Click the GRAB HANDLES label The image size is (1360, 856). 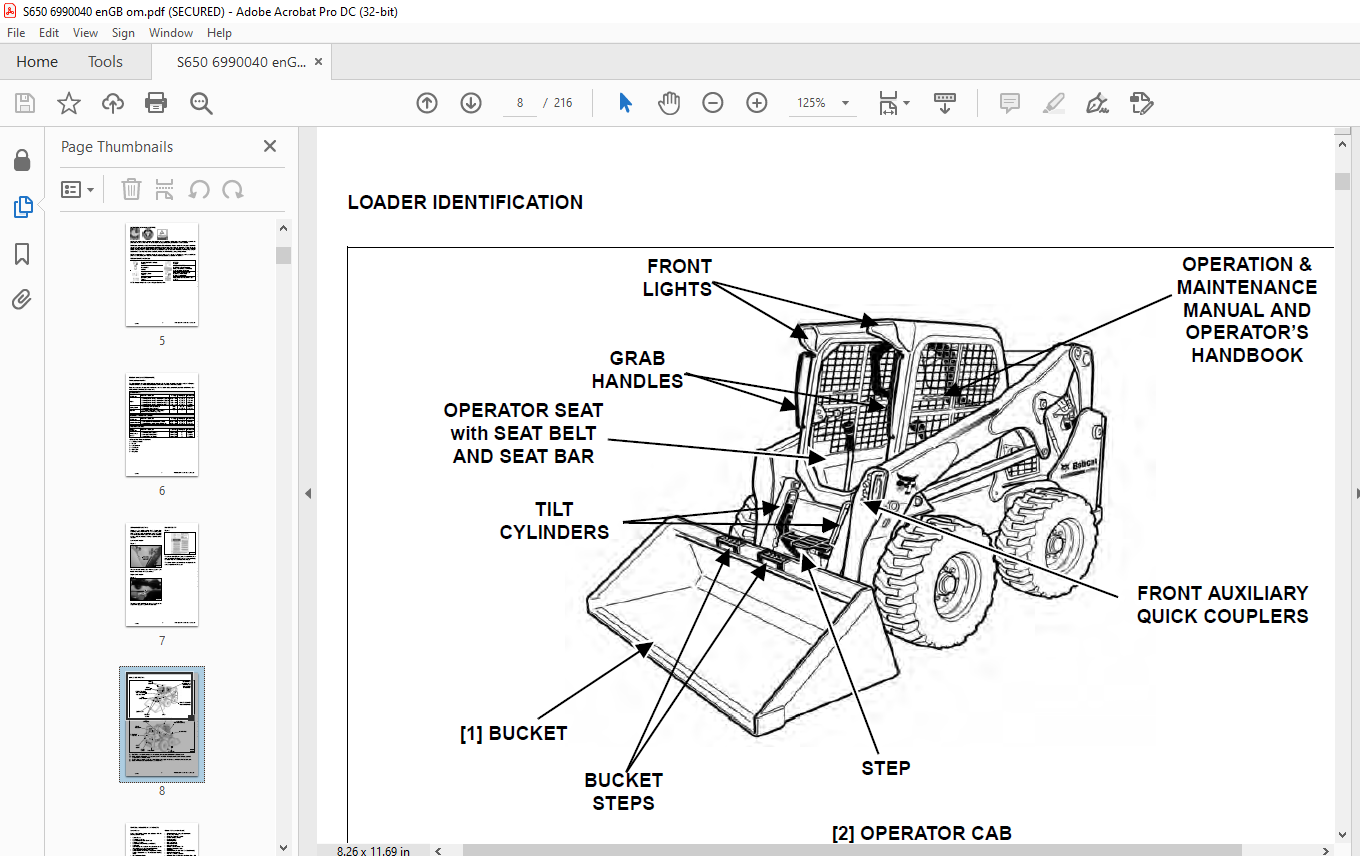pyautogui.click(x=637, y=370)
